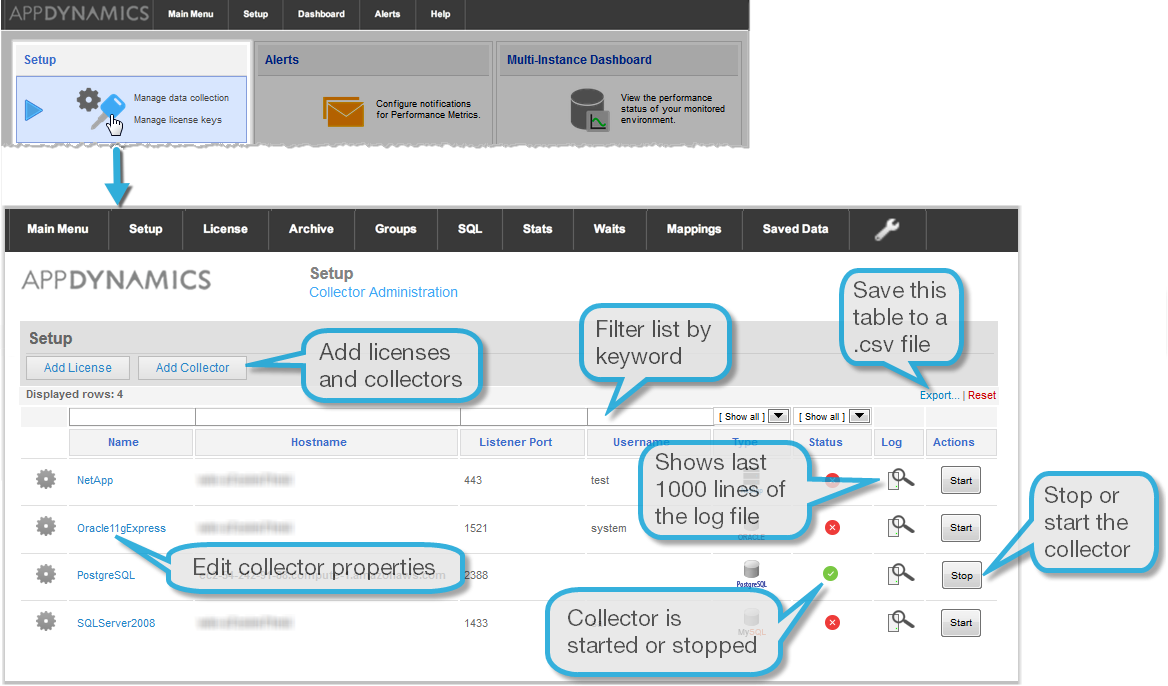1168x686 pixels.
Task: Open NetApp collector settings gear icon
Action: [x=46, y=479]
